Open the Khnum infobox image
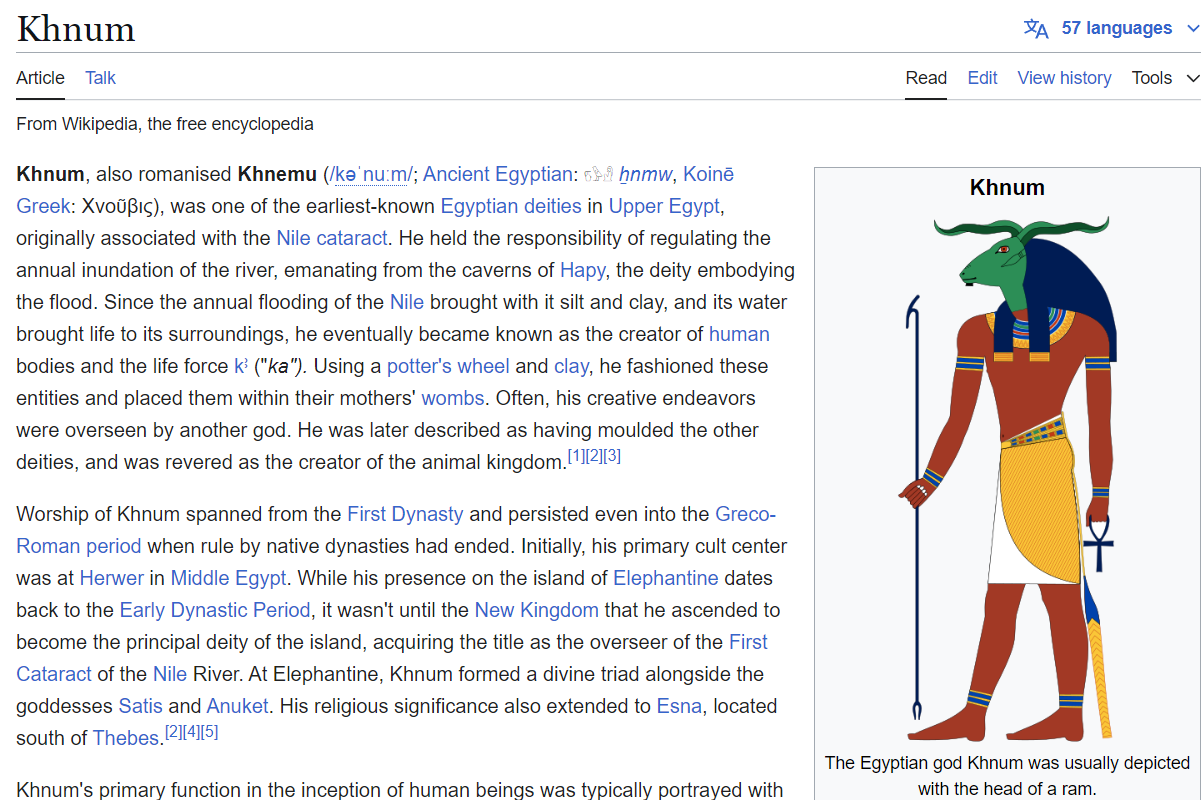The height and width of the screenshot is (800, 1201). click(1007, 478)
